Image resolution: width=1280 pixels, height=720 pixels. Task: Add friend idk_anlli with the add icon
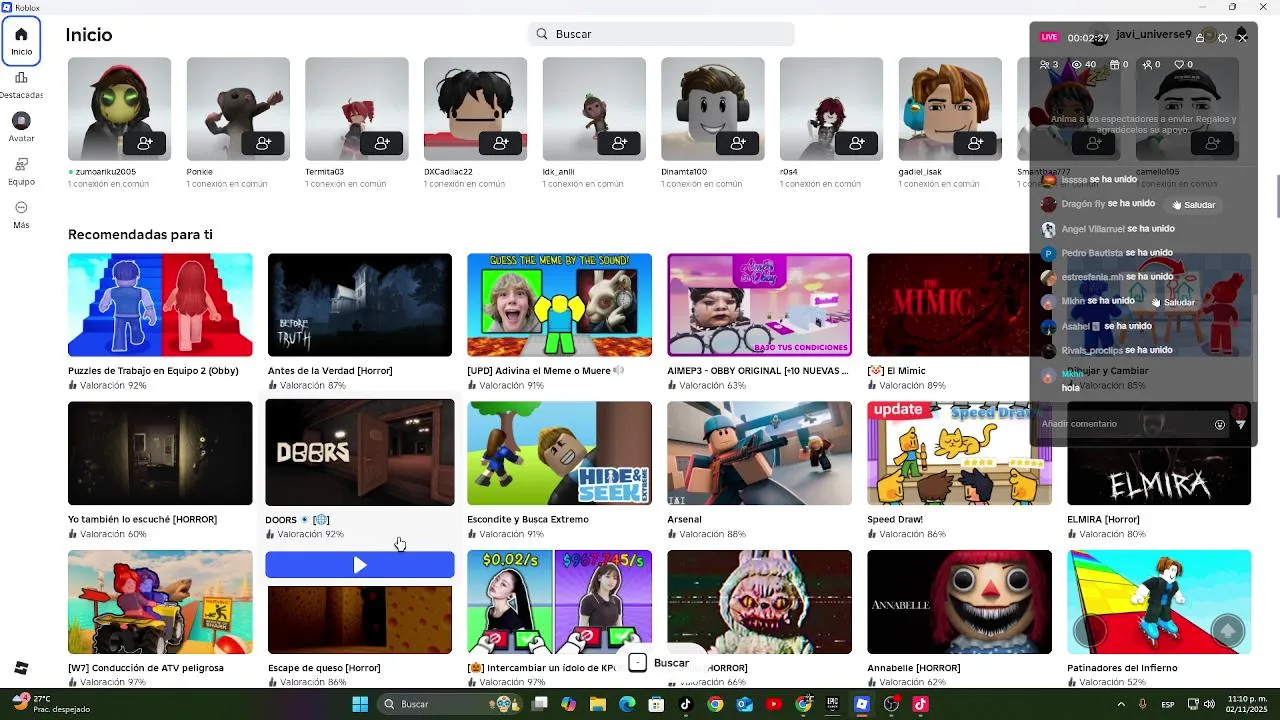(620, 144)
